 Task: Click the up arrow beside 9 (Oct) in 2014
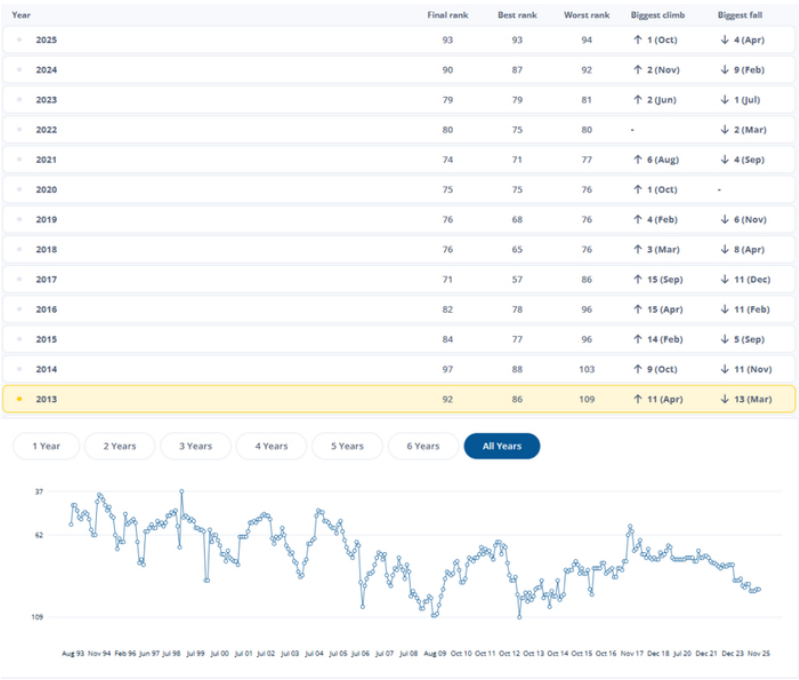tap(637, 369)
